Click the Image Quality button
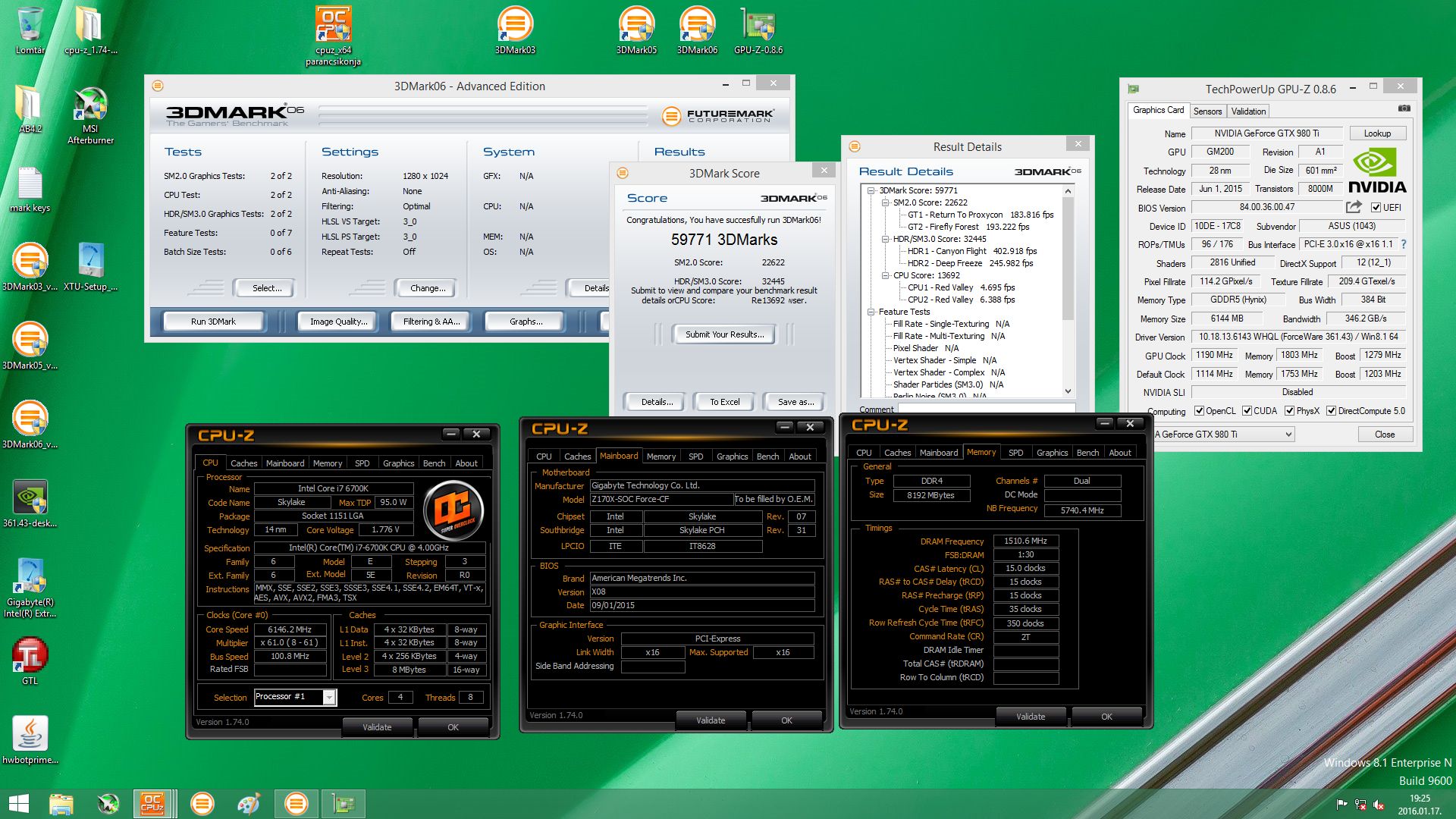The image size is (1456, 819). click(338, 322)
